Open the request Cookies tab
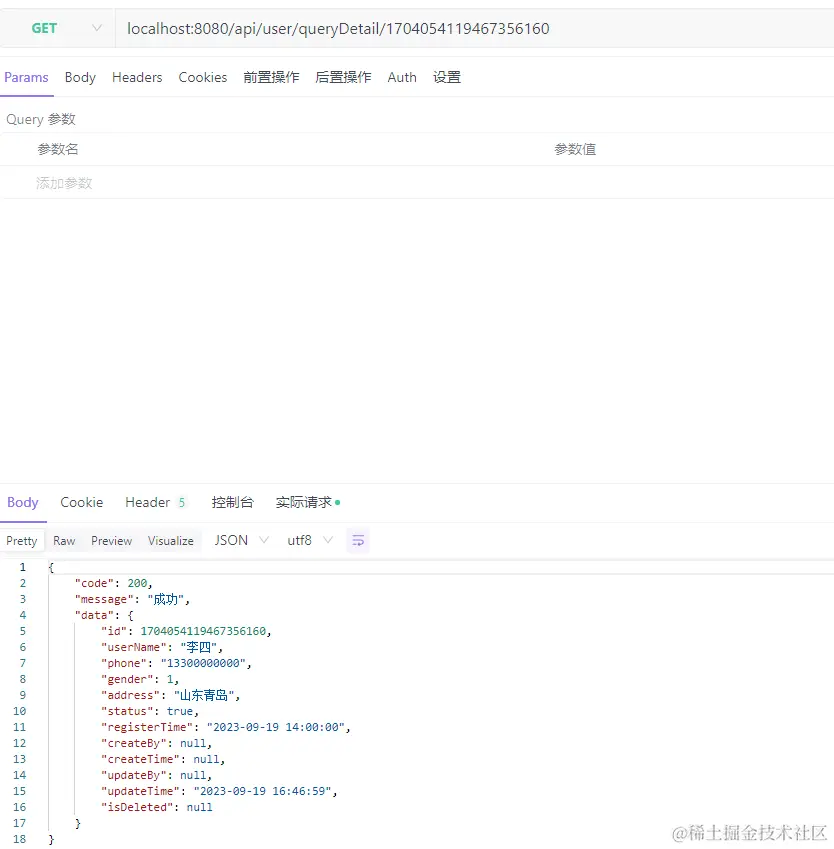 click(x=203, y=77)
